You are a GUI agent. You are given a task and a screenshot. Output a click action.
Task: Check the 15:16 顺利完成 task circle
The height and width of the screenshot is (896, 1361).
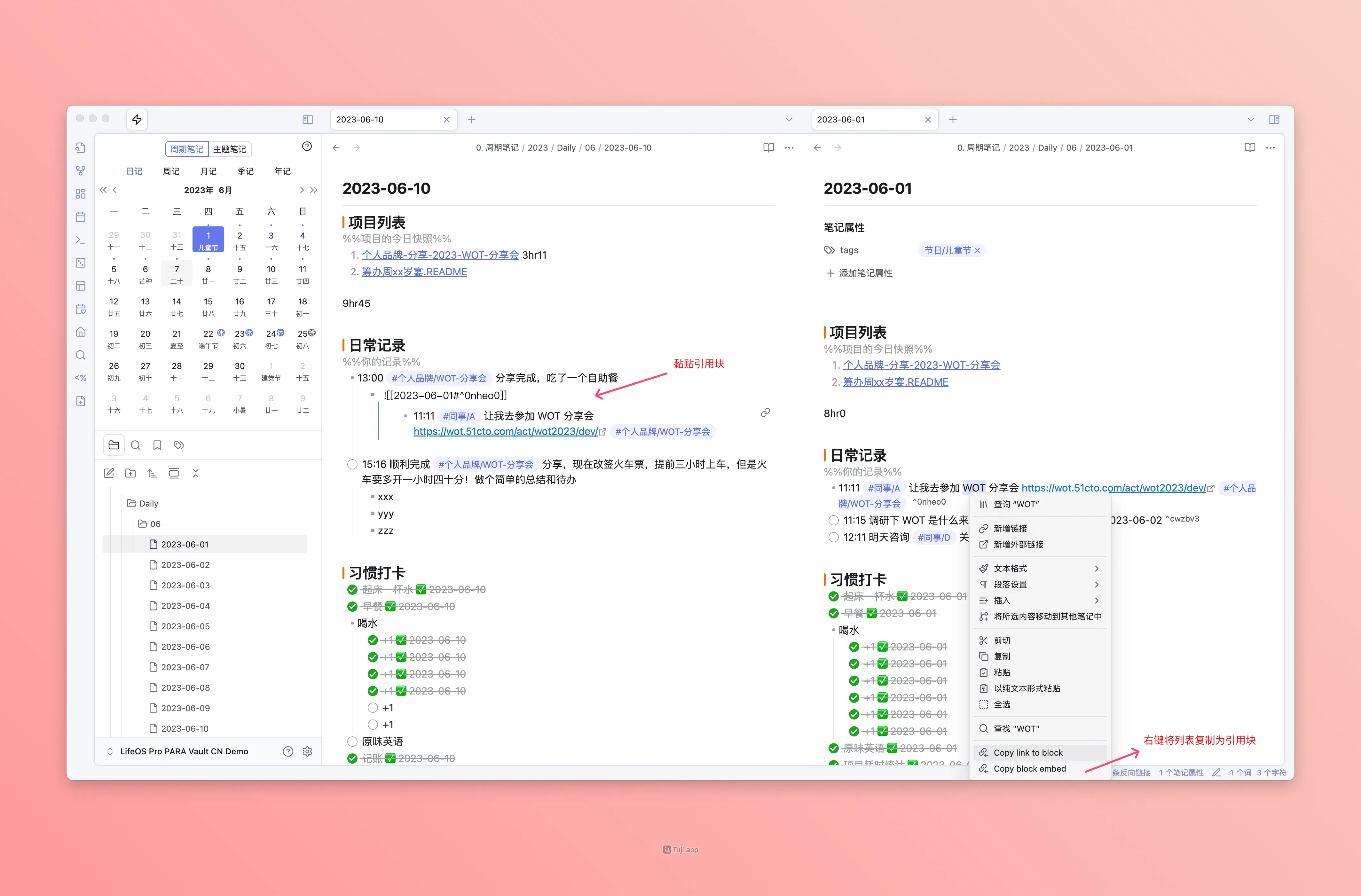coord(352,464)
